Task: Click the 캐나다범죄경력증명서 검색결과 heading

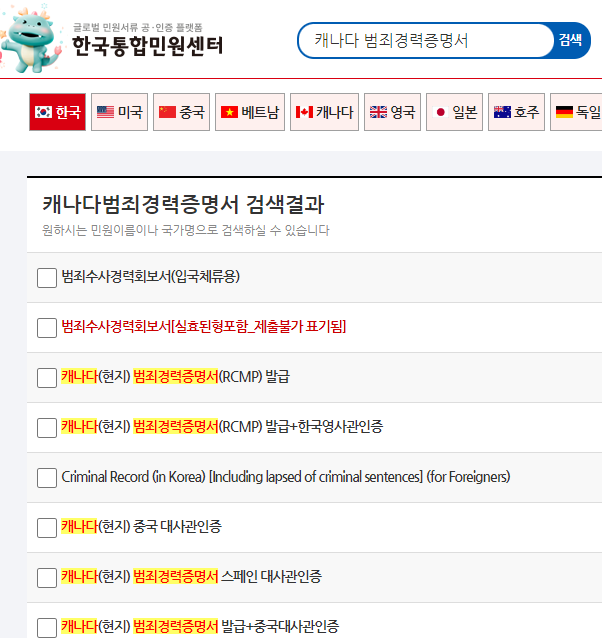Action: click(x=183, y=204)
